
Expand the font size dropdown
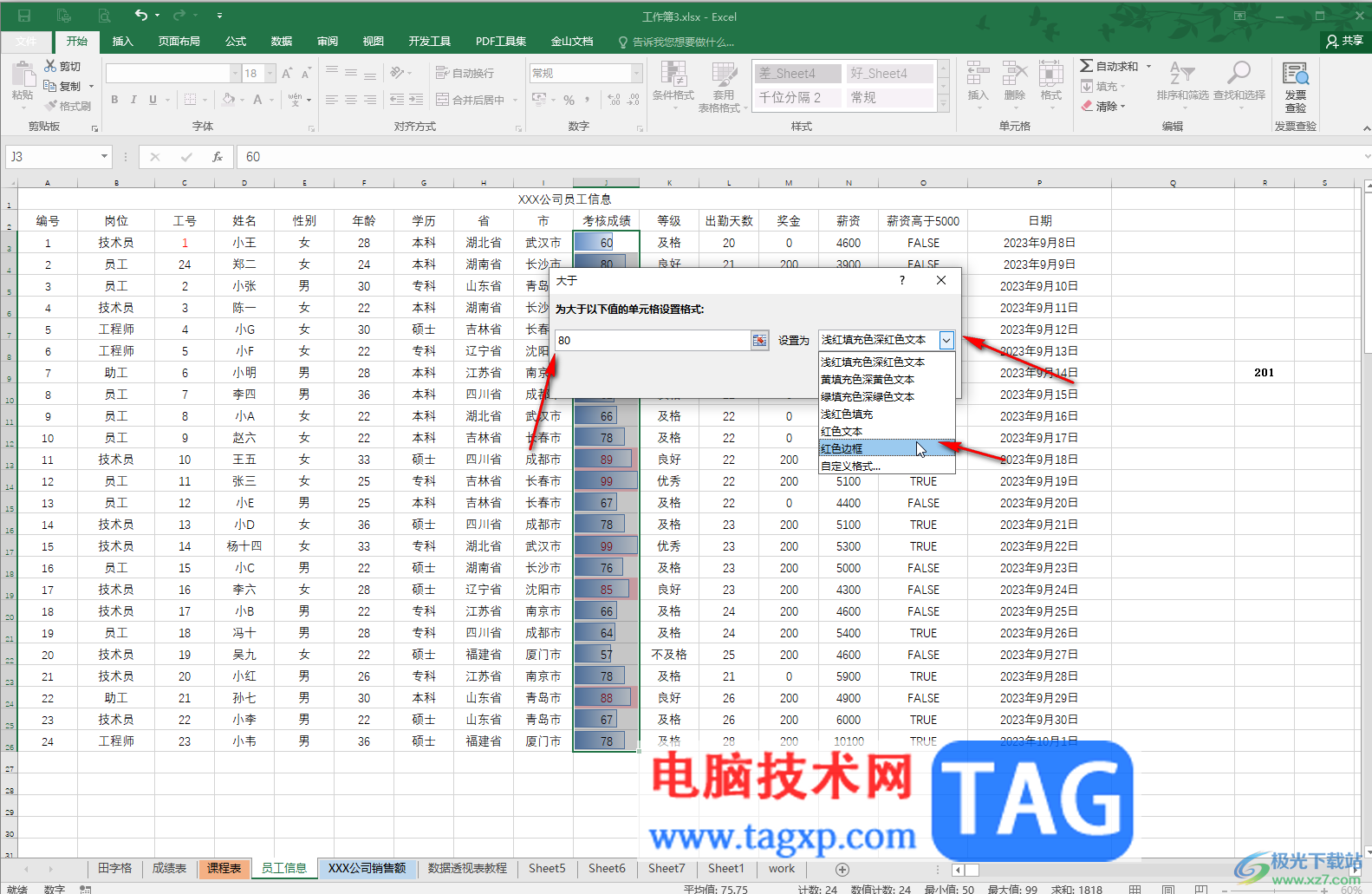pyautogui.click(x=270, y=74)
